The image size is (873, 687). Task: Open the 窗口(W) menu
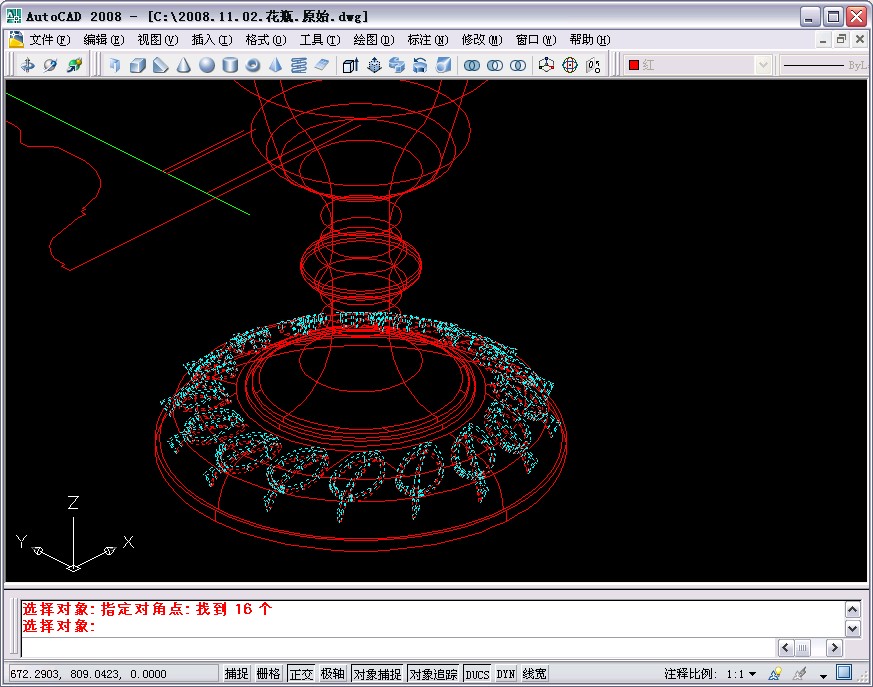536,40
